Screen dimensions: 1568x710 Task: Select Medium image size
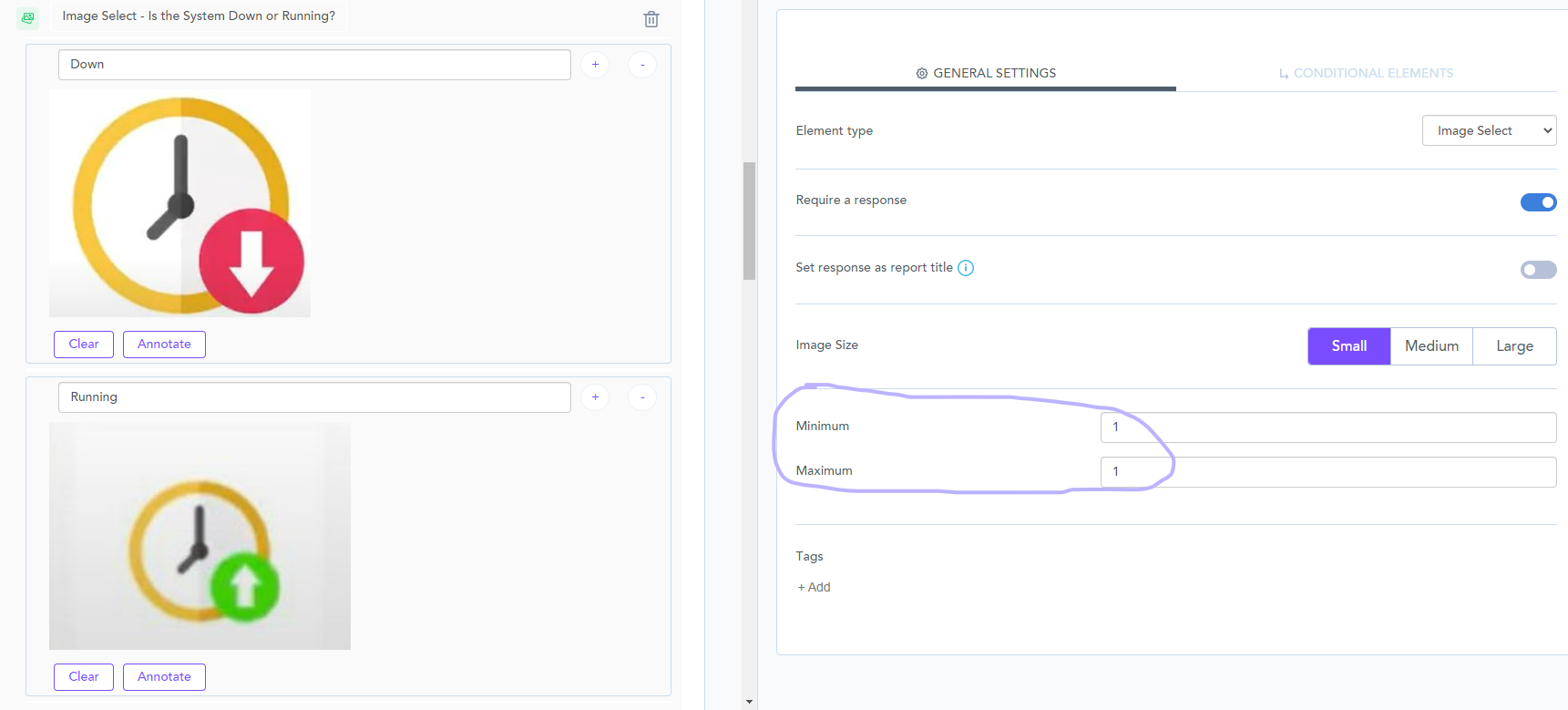coord(1431,346)
